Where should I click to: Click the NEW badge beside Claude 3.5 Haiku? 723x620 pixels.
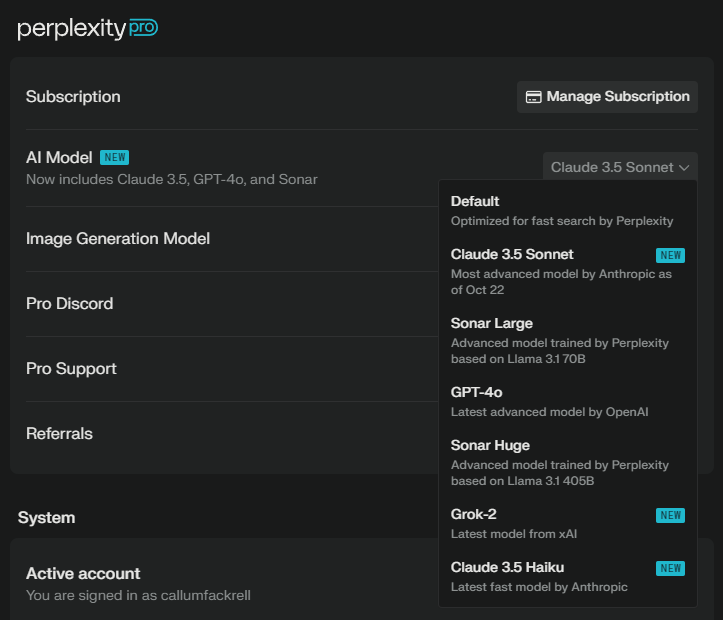670,568
